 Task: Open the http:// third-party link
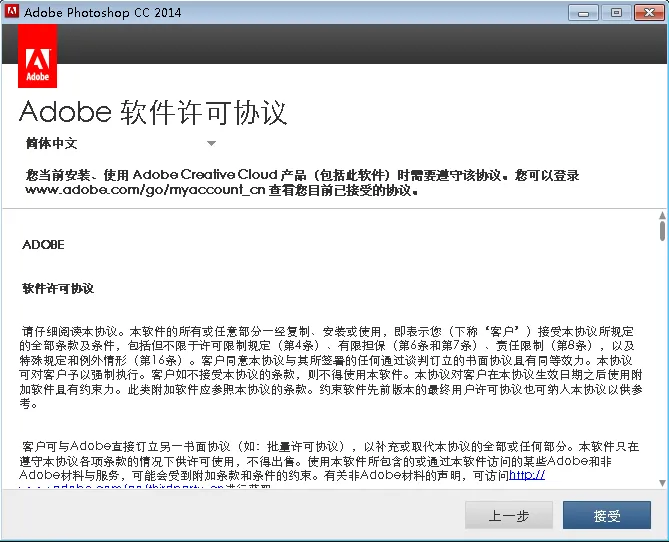(527, 475)
